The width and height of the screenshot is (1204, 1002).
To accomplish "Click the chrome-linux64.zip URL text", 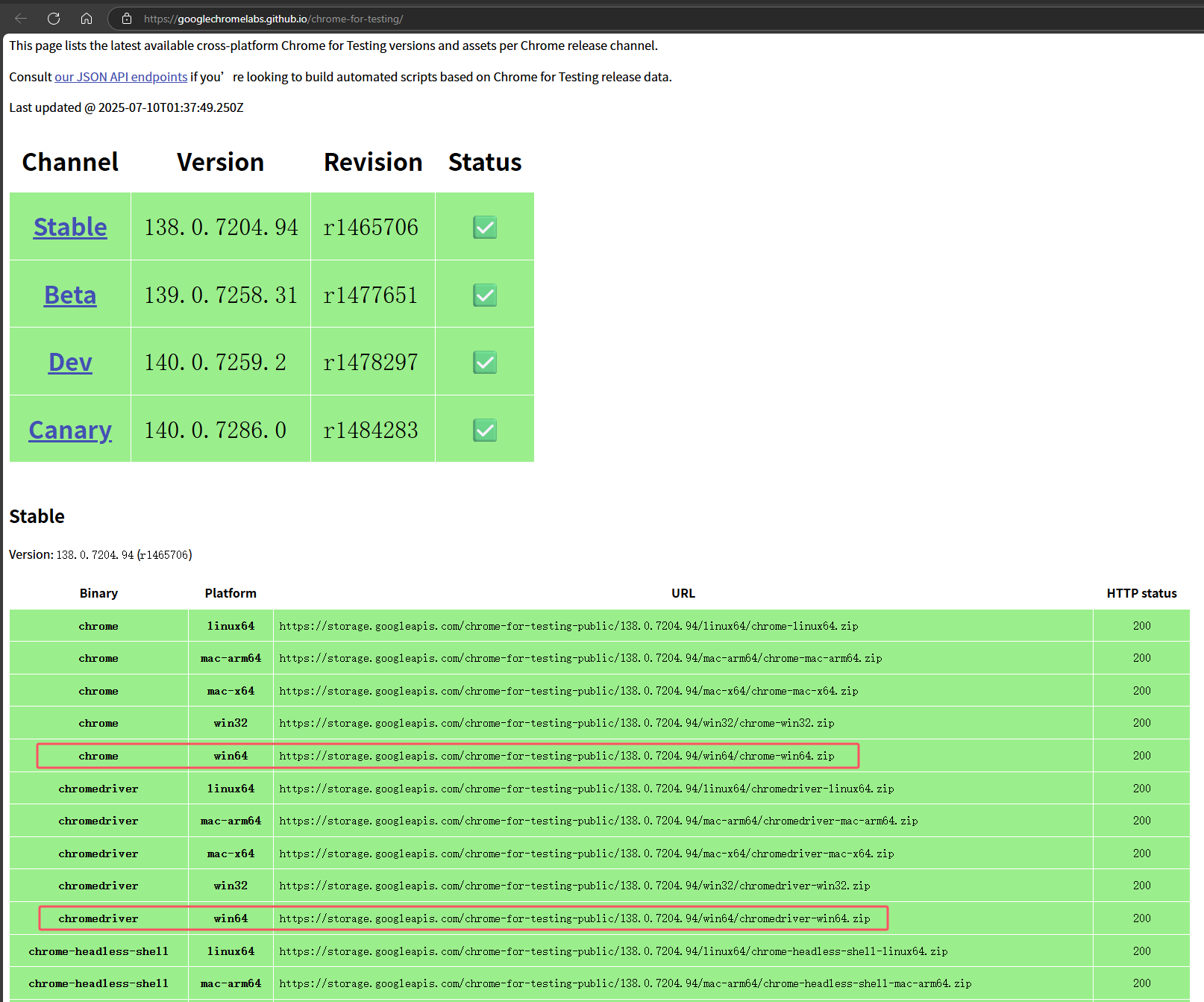I will 568,626.
